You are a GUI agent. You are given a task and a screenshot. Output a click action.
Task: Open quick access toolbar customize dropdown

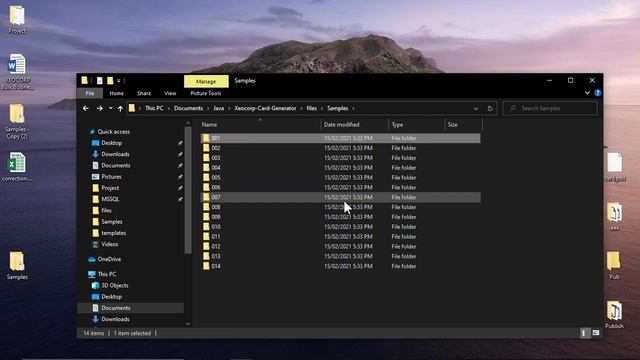click(x=119, y=81)
